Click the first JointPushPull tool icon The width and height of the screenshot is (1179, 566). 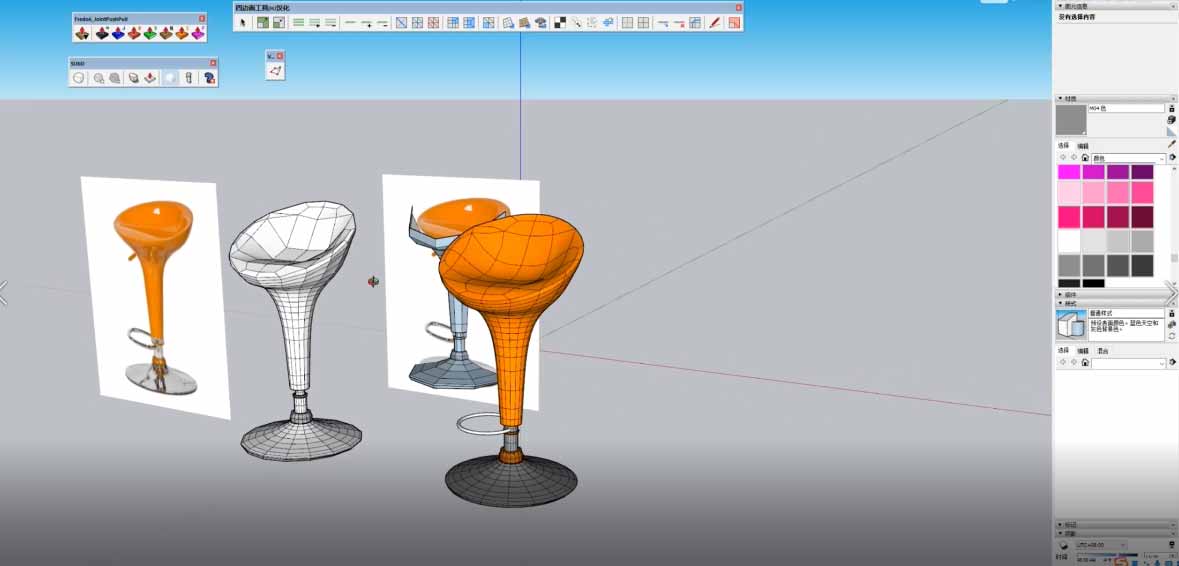[x=83, y=33]
